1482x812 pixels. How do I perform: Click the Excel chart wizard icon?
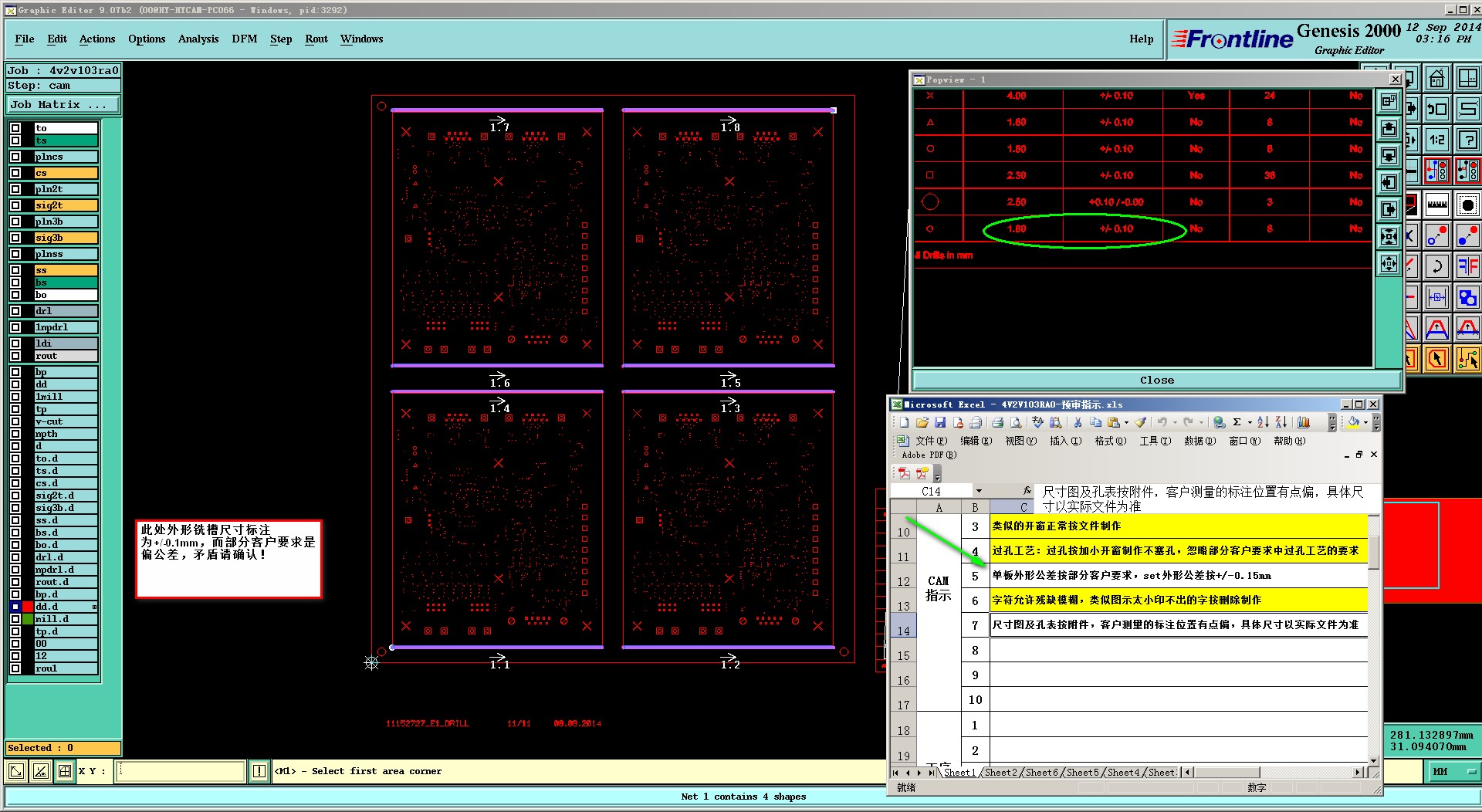[1304, 422]
